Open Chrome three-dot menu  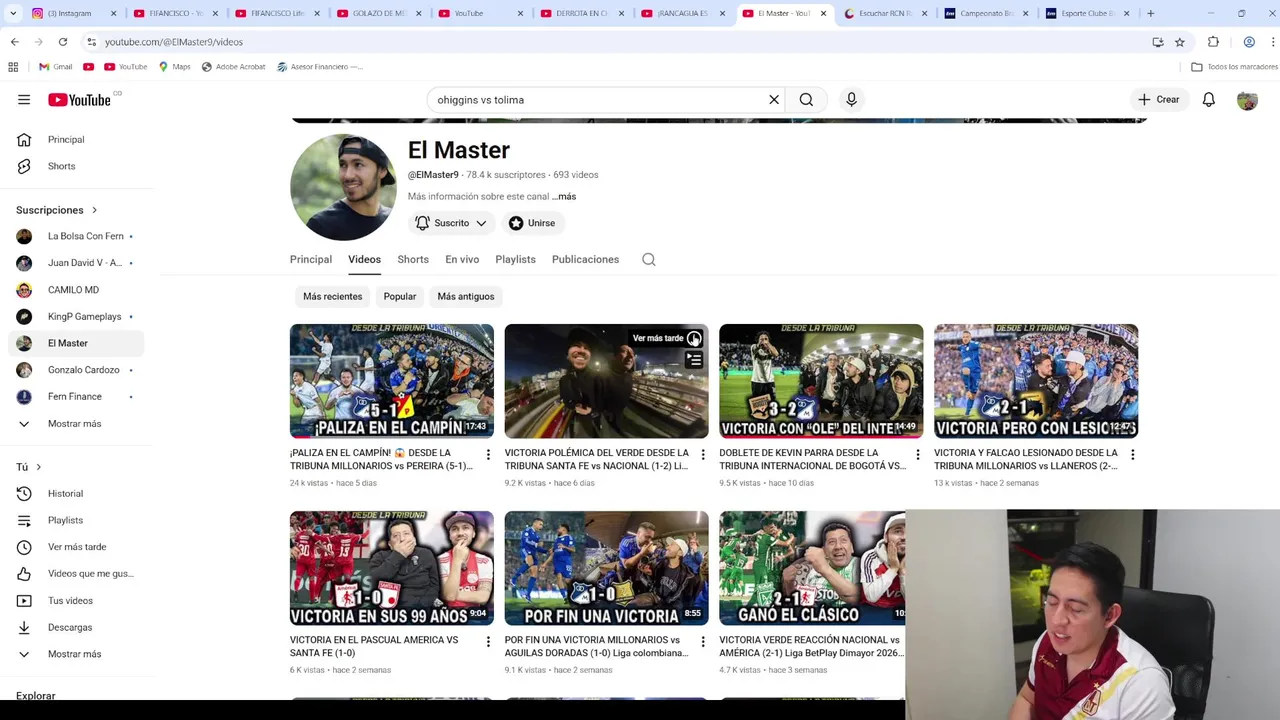[x=1273, y=42]
